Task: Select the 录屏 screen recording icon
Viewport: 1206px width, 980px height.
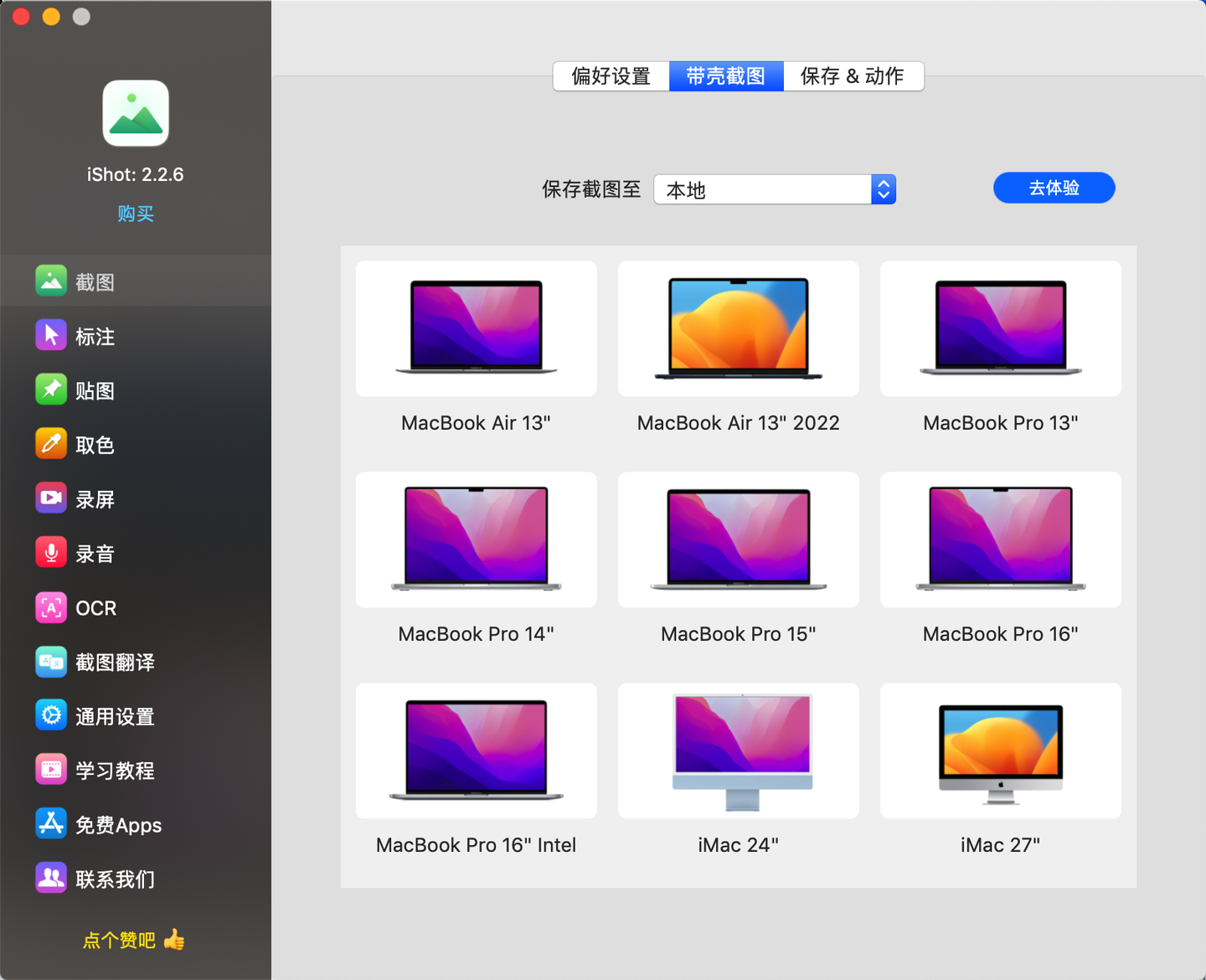Action: point(51,498)
